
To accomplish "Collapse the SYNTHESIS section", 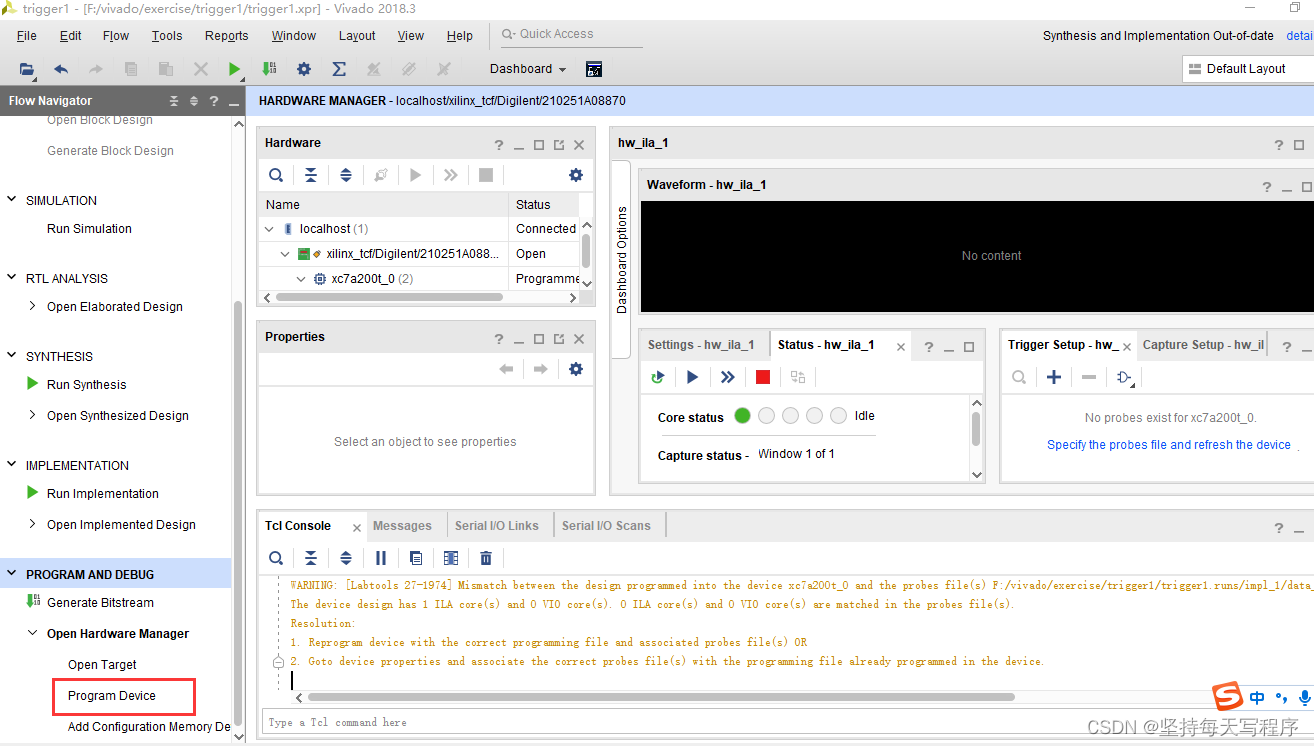I will click(12, 356).
